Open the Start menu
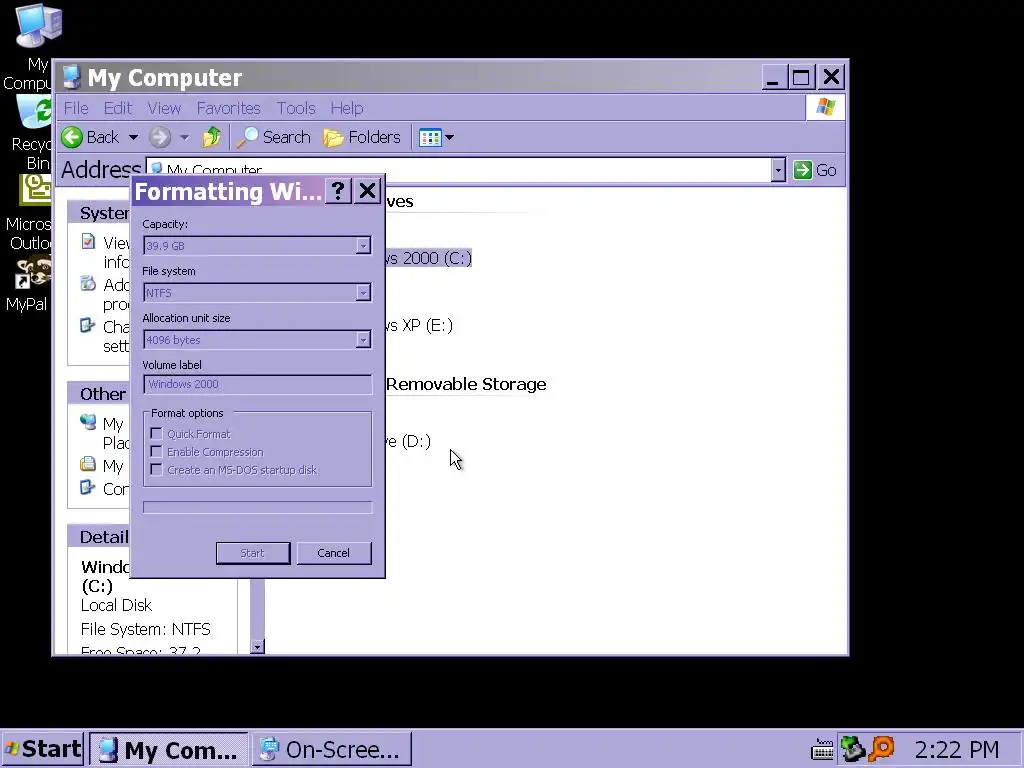This screenshot has width=1024, height=768. (x=43, y=748)
